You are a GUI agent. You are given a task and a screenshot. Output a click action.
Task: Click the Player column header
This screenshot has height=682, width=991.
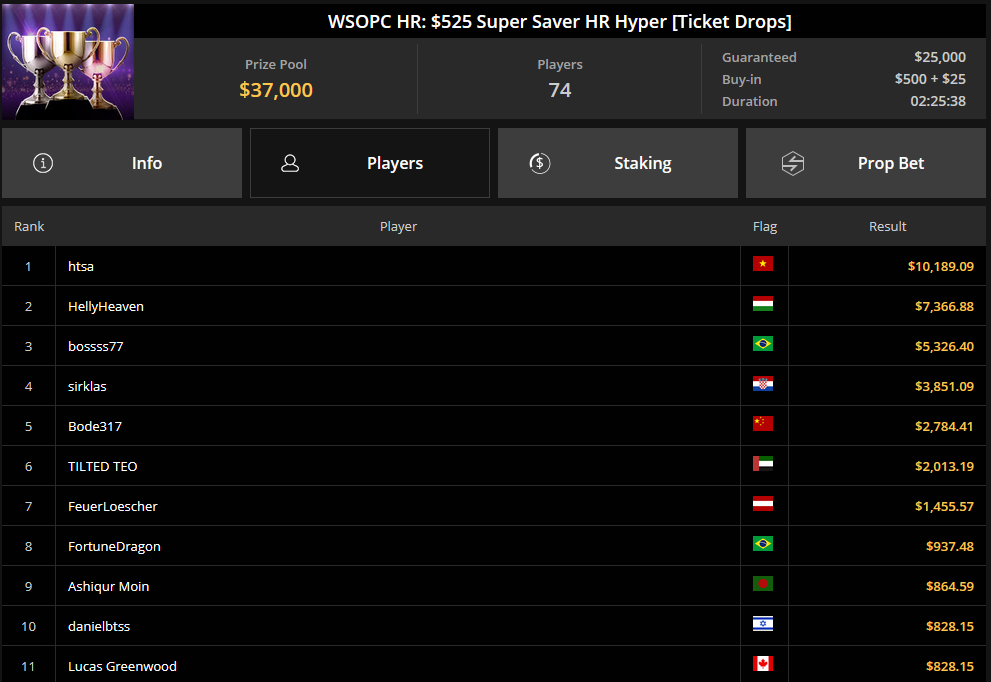(398, 226)
